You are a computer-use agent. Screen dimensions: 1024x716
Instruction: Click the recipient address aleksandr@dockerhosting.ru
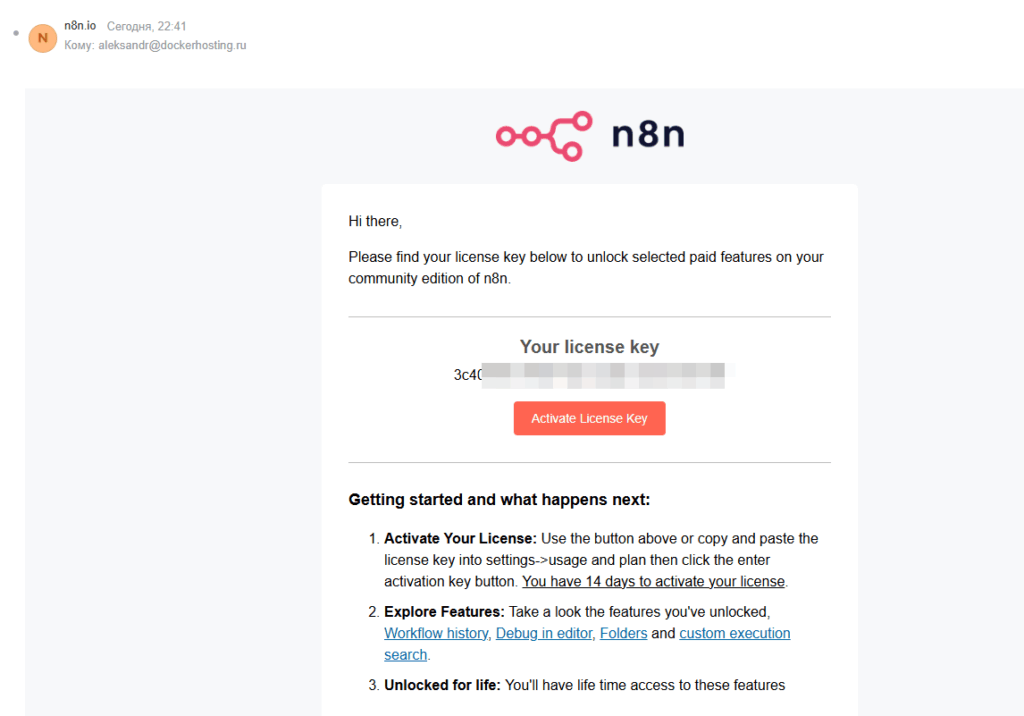[172, 45]
